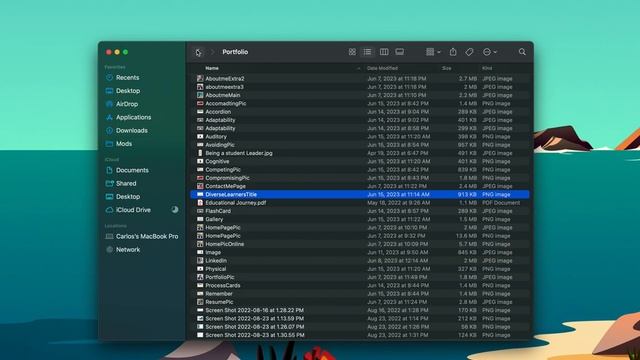The height and width of the screenshot is (360, 640).
Task: Select the FlashCard file
Action: click(x=360, y=211)
